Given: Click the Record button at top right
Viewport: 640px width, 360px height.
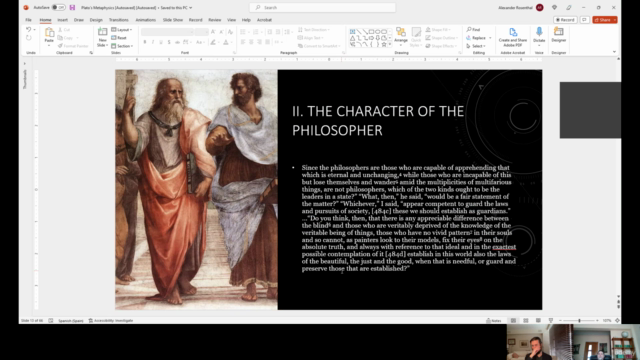Looking at the screenshot, I should [565, 20].
